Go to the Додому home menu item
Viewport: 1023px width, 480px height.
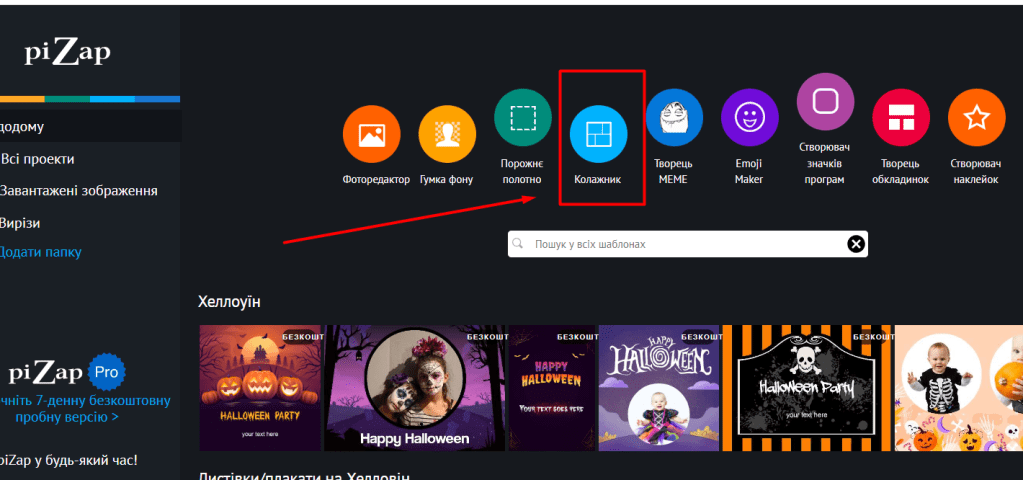(x=24, y=127)
